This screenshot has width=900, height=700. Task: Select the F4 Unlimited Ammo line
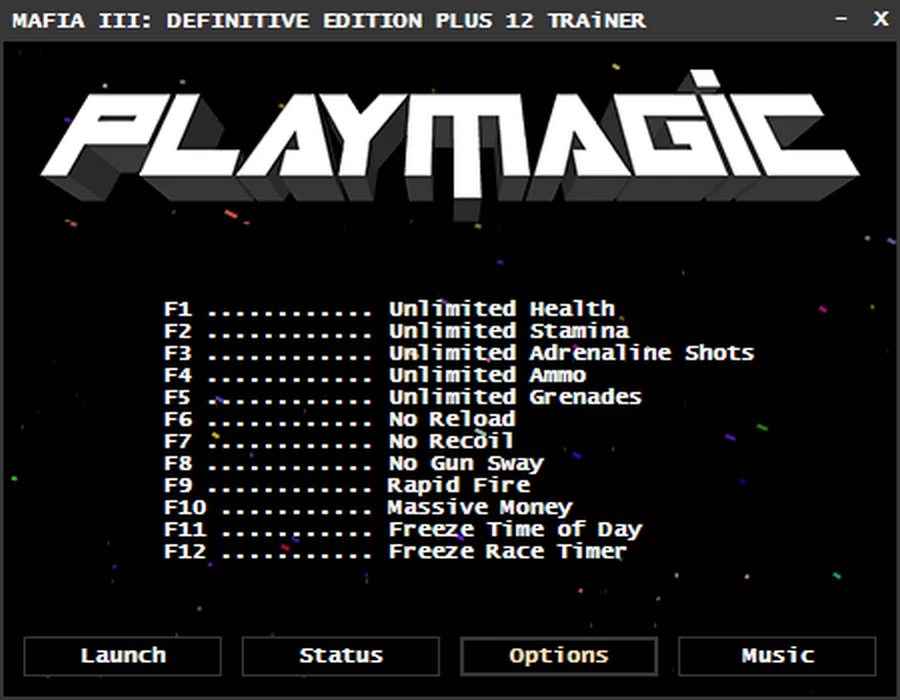click(375, 376)
